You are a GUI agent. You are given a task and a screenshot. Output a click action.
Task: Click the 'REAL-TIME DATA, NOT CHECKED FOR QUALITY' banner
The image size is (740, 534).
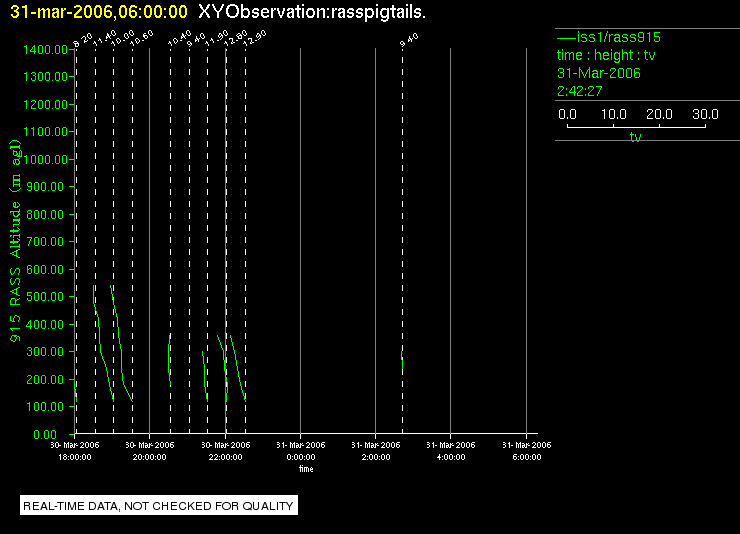point(159,506)
